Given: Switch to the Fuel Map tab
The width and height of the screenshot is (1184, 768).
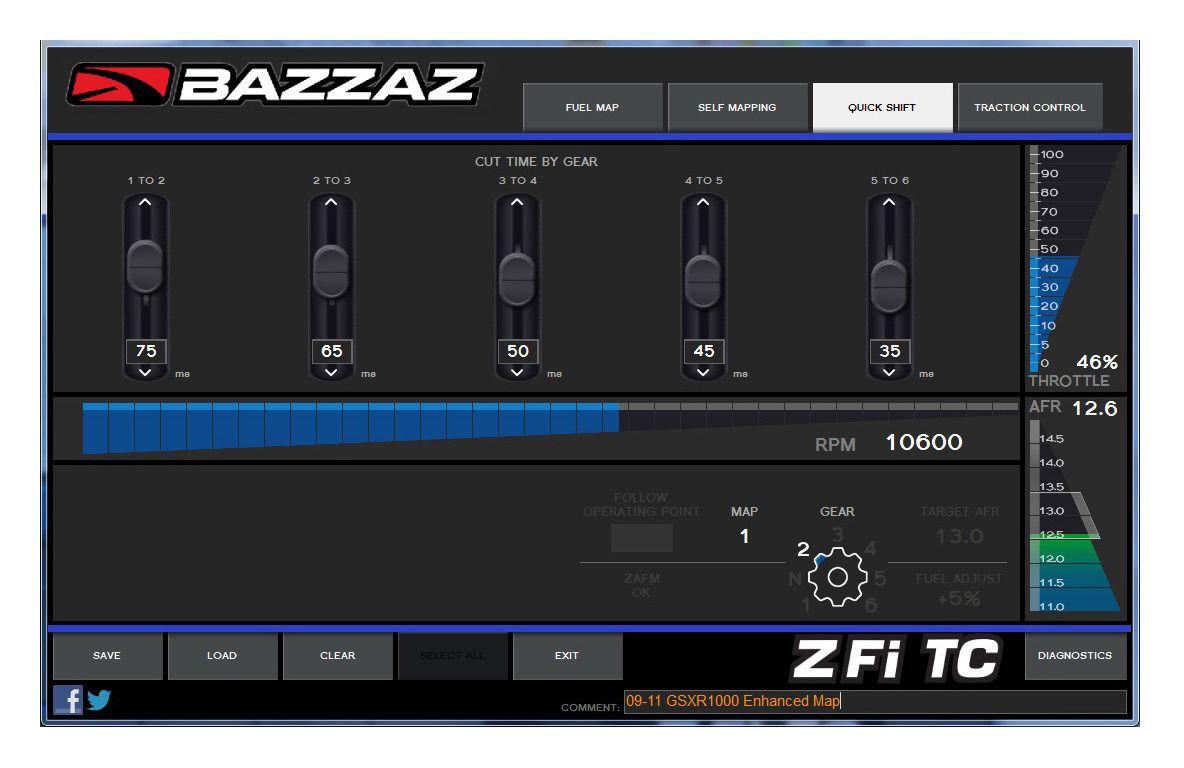Looking at the screenshot, I should [x=593, y=107].
